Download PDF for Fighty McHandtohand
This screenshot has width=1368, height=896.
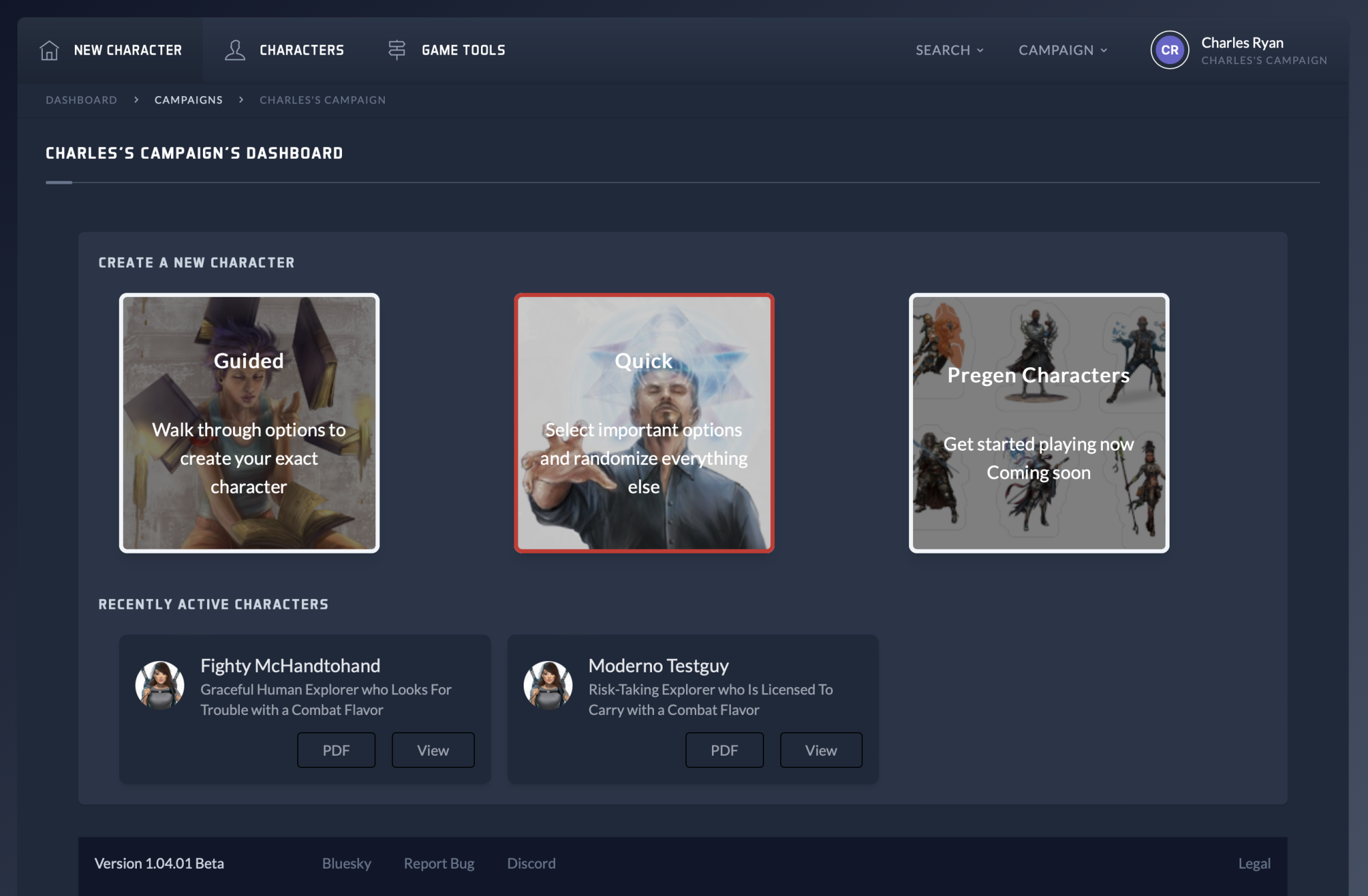pyautogui.click(x=336, y=750)
